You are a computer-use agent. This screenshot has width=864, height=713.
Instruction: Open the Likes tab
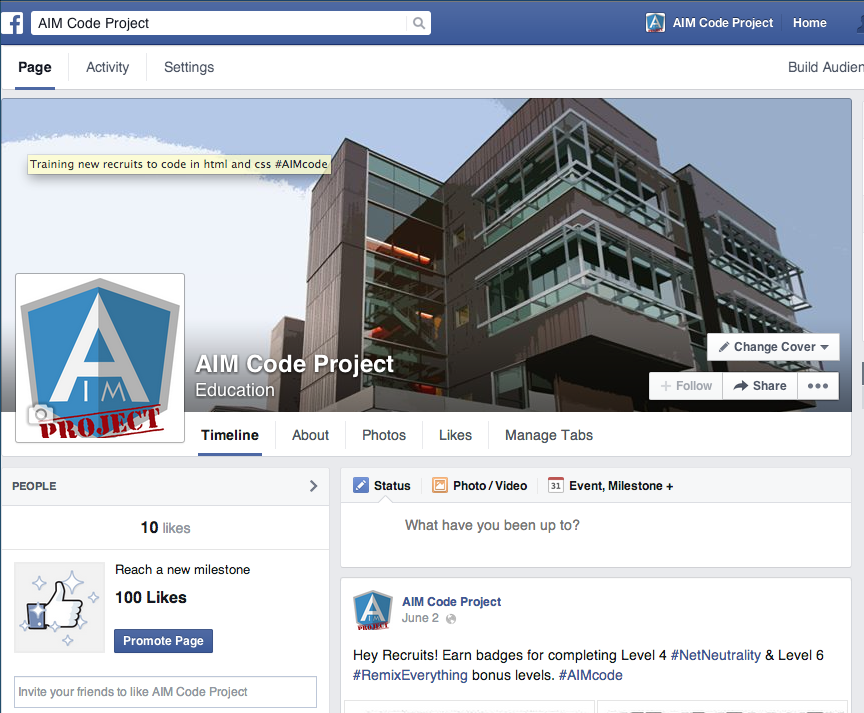click(455, 435)
